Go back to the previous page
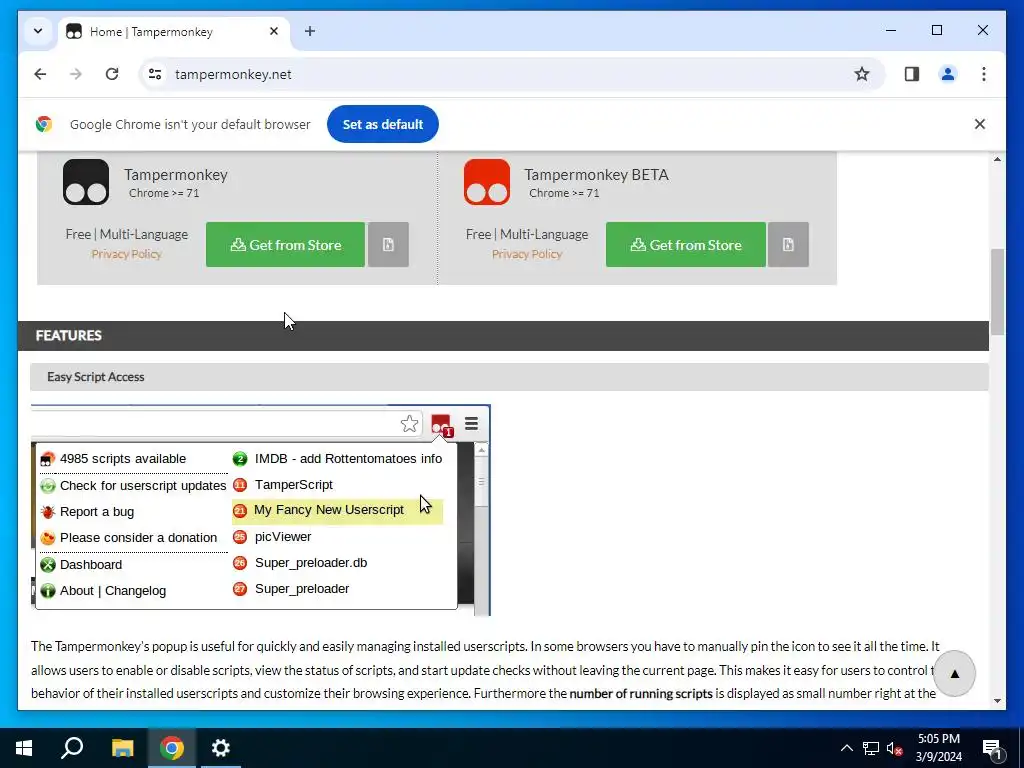This screenshot has width=1024, height=768. (x=40, y=74)
